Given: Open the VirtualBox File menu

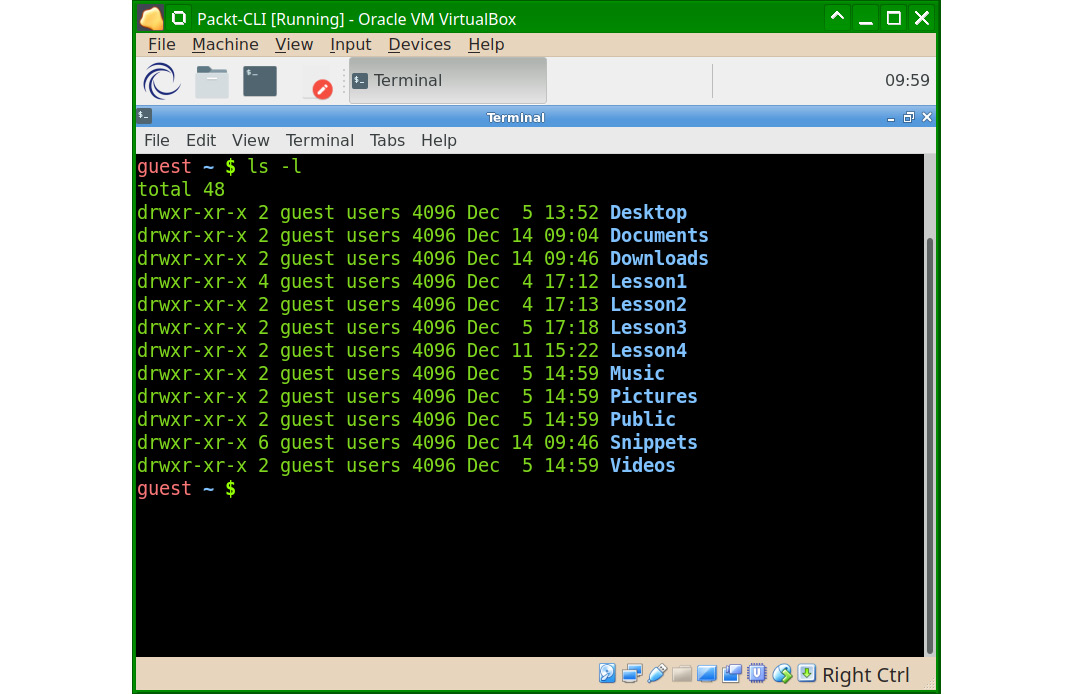Looking at the screenshot, I should click(161, 44).
